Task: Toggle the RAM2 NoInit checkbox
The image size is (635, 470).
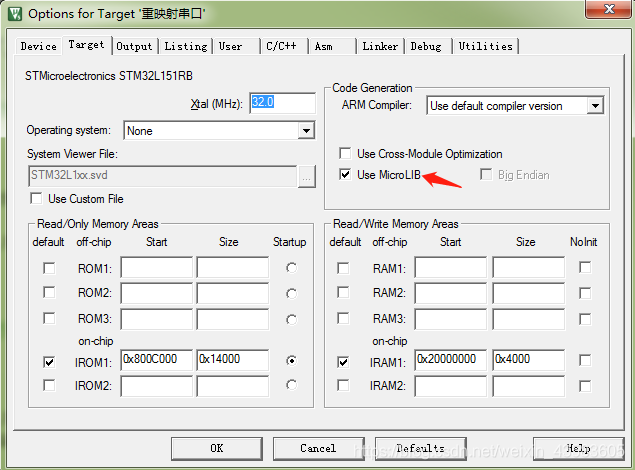Action: tap(585, 293)
